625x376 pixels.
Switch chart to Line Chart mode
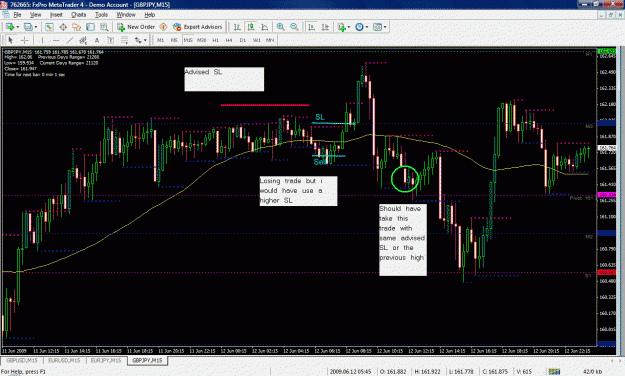(264, 27)
